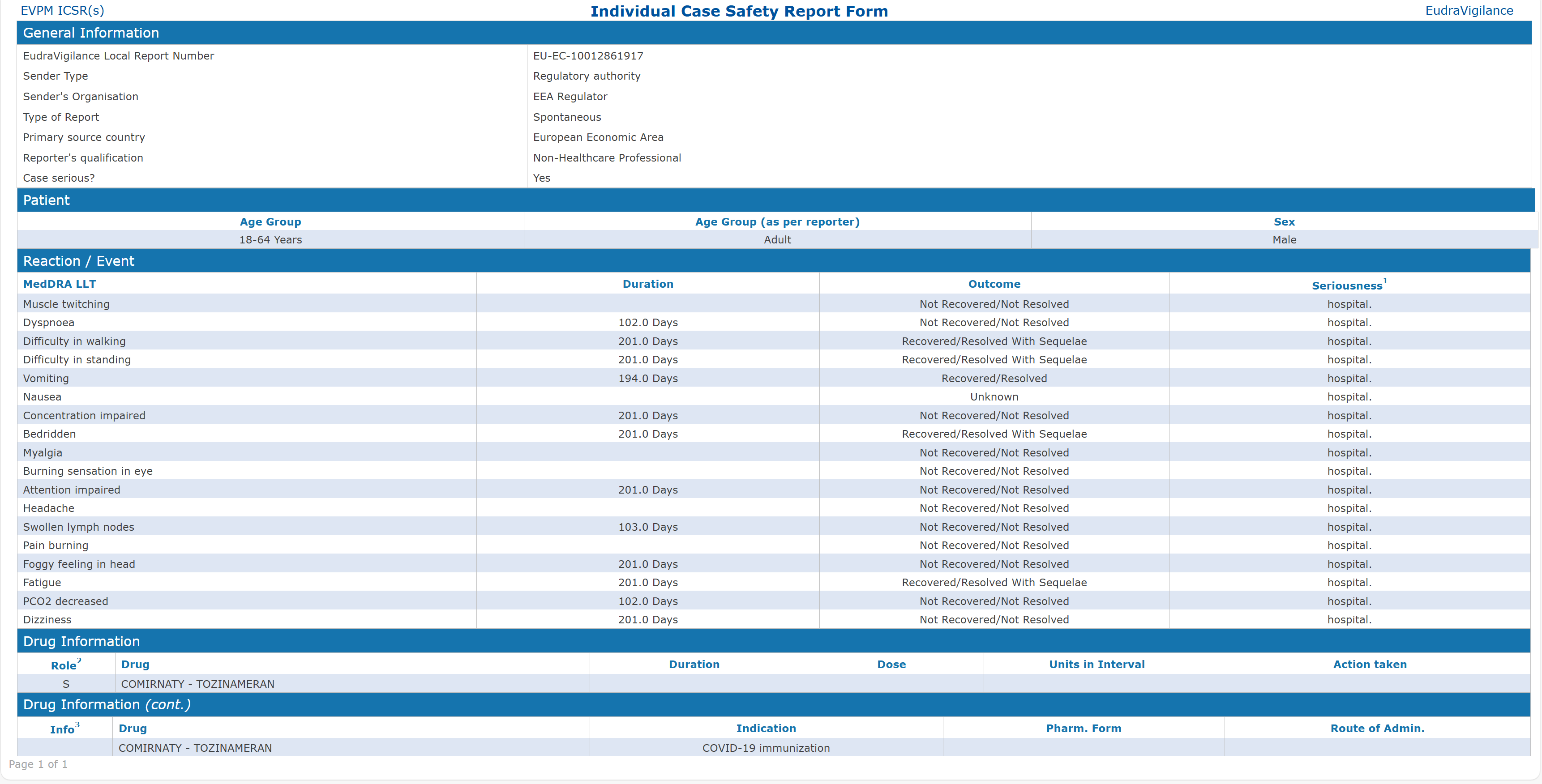This screenshot has height=784, width=1542.
Task: Click the General Information section header
Action: pos(774,33)
